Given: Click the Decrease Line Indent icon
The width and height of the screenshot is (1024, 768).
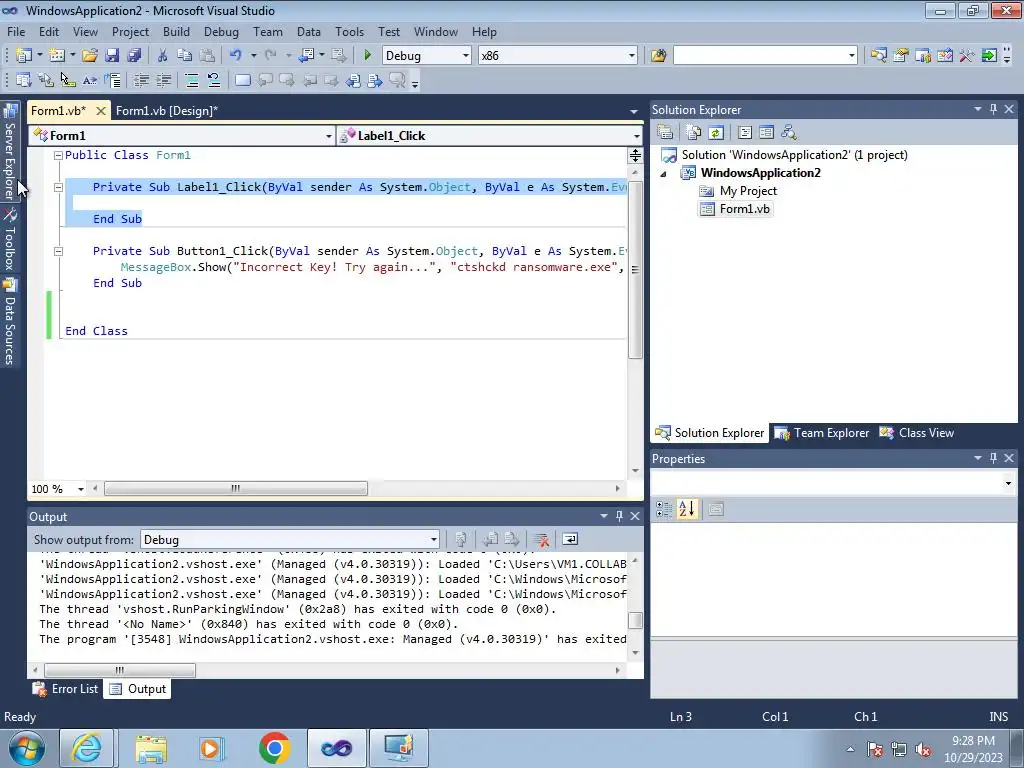Looking at the screenshot, I should (141, 80).
